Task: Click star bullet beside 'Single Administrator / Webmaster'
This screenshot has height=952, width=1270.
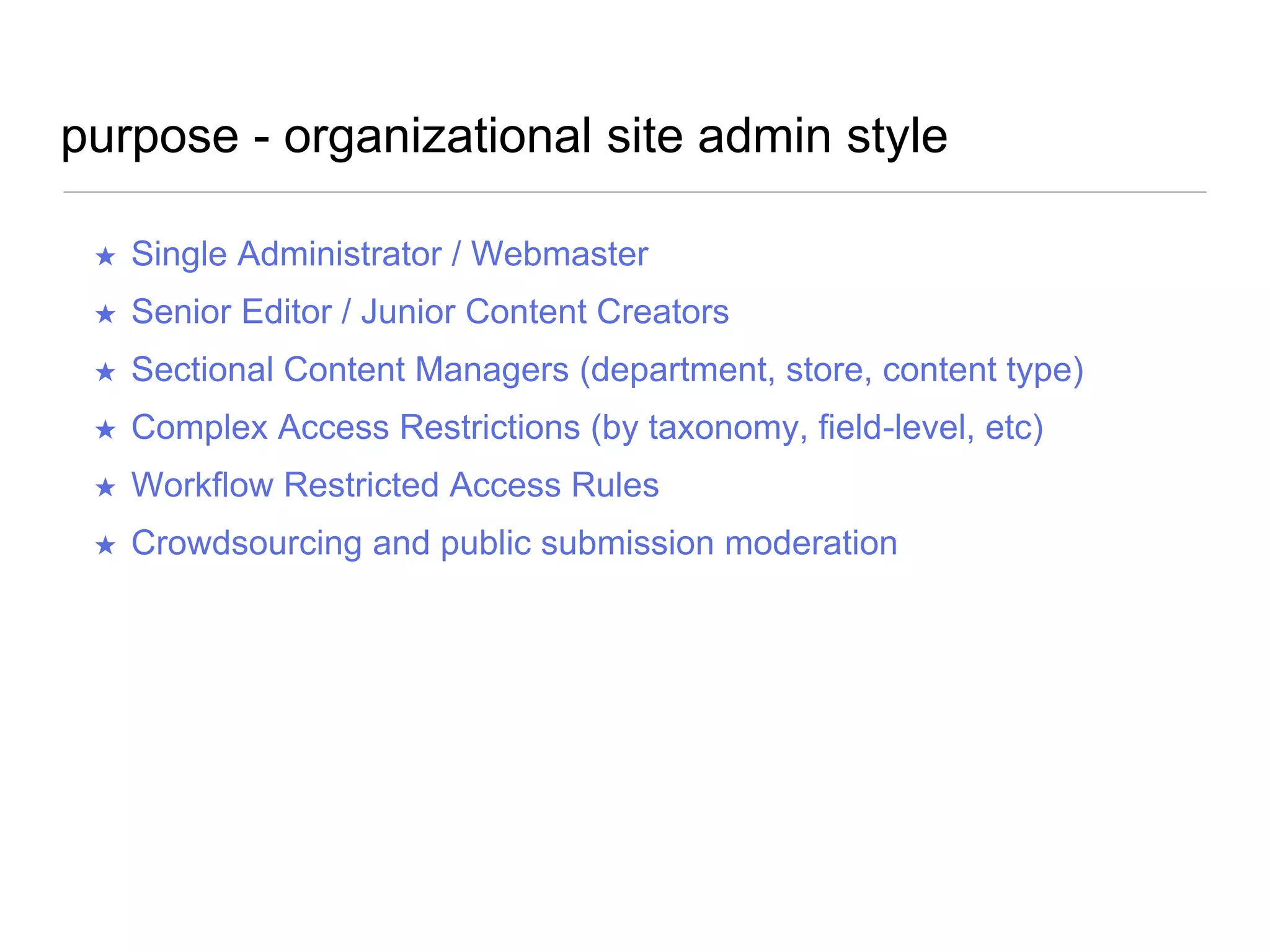Action: point(105,256)
